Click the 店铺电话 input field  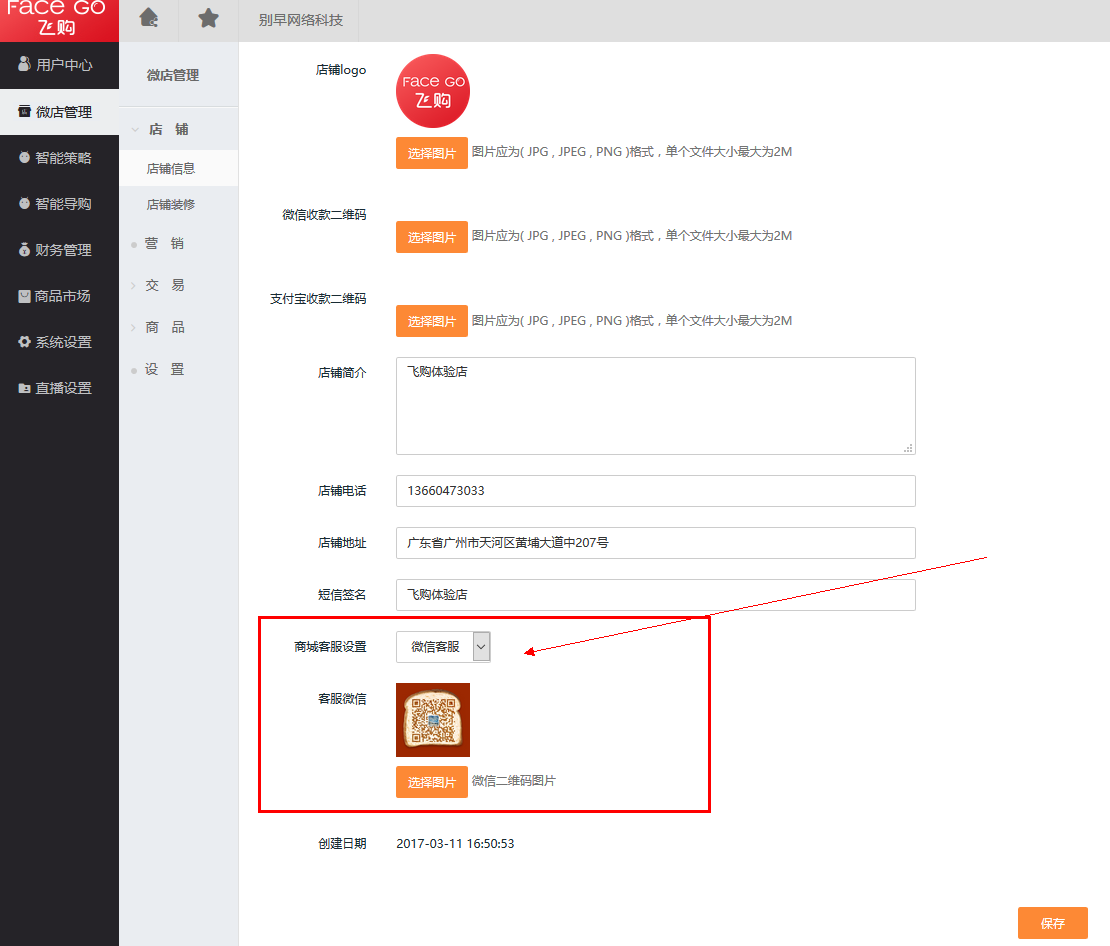tap(655, 491)
